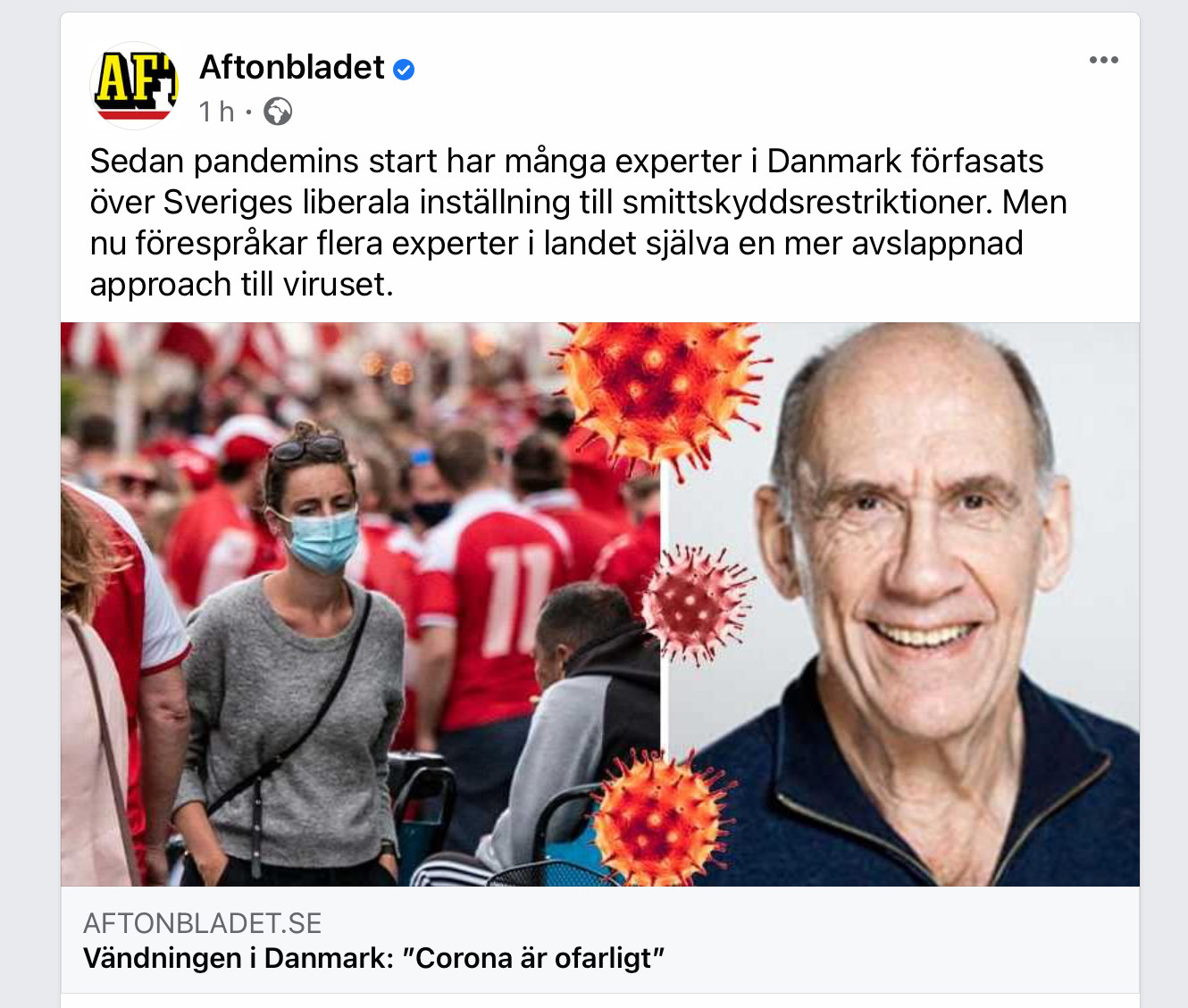Click the AFTONBLADET.SE domain label

(203, 923)
